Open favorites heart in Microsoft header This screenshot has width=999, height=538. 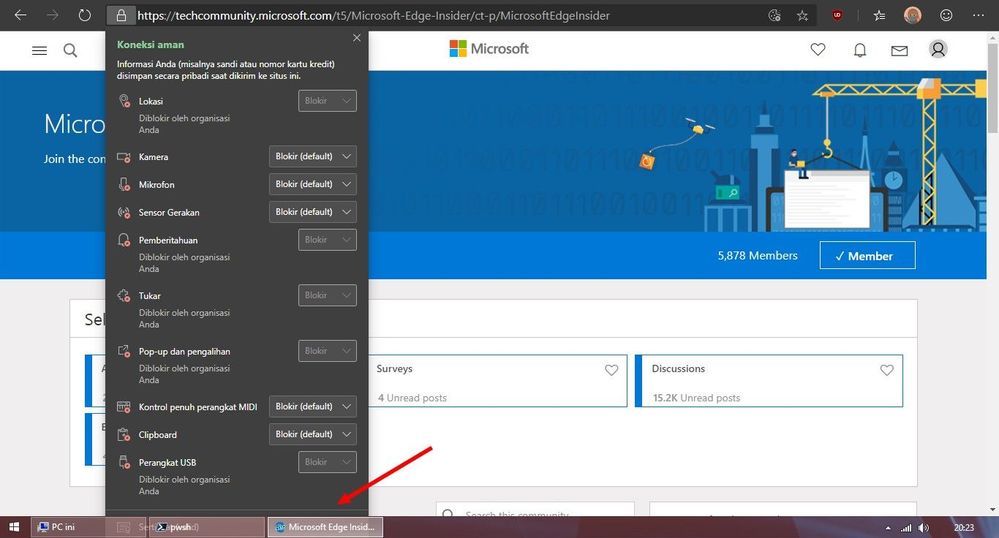pyautogui.click(x=818, y=49)
